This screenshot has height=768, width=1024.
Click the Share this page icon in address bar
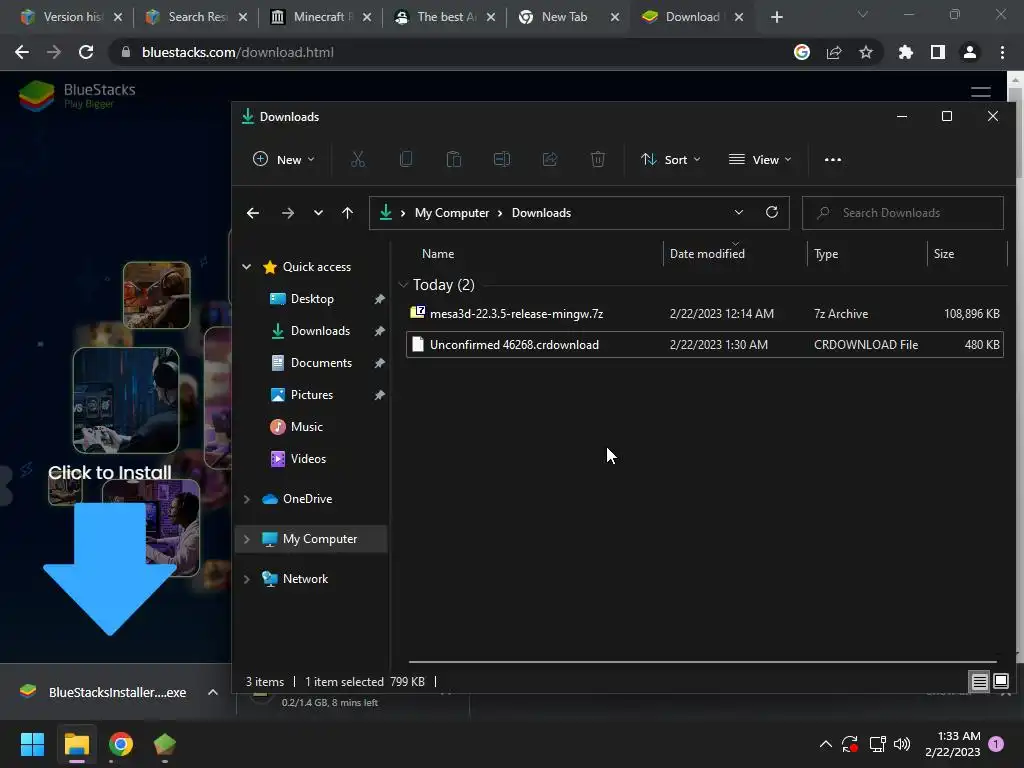point(834,52)
